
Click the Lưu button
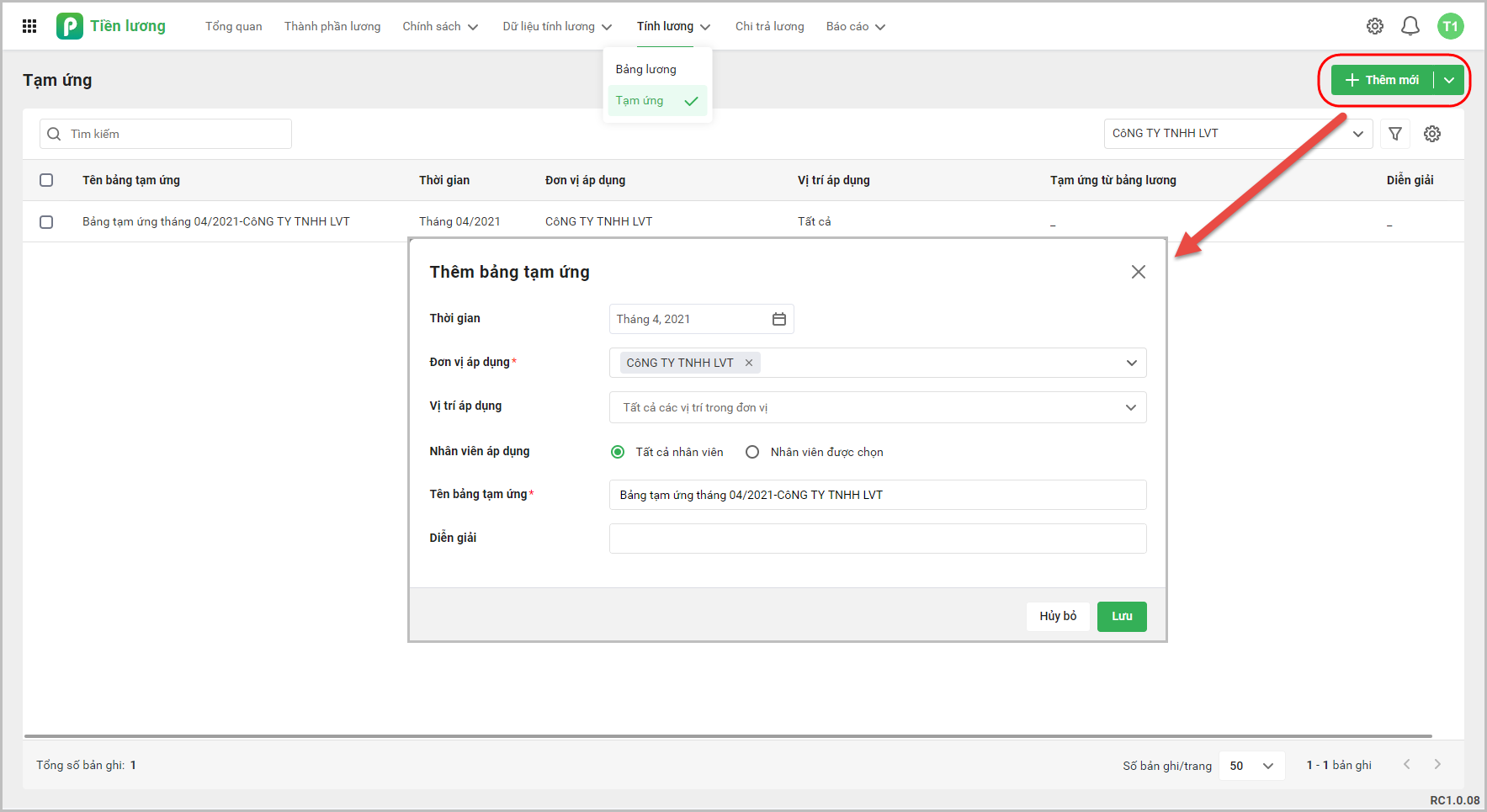pyautogui.click(x=1121, y=616)
